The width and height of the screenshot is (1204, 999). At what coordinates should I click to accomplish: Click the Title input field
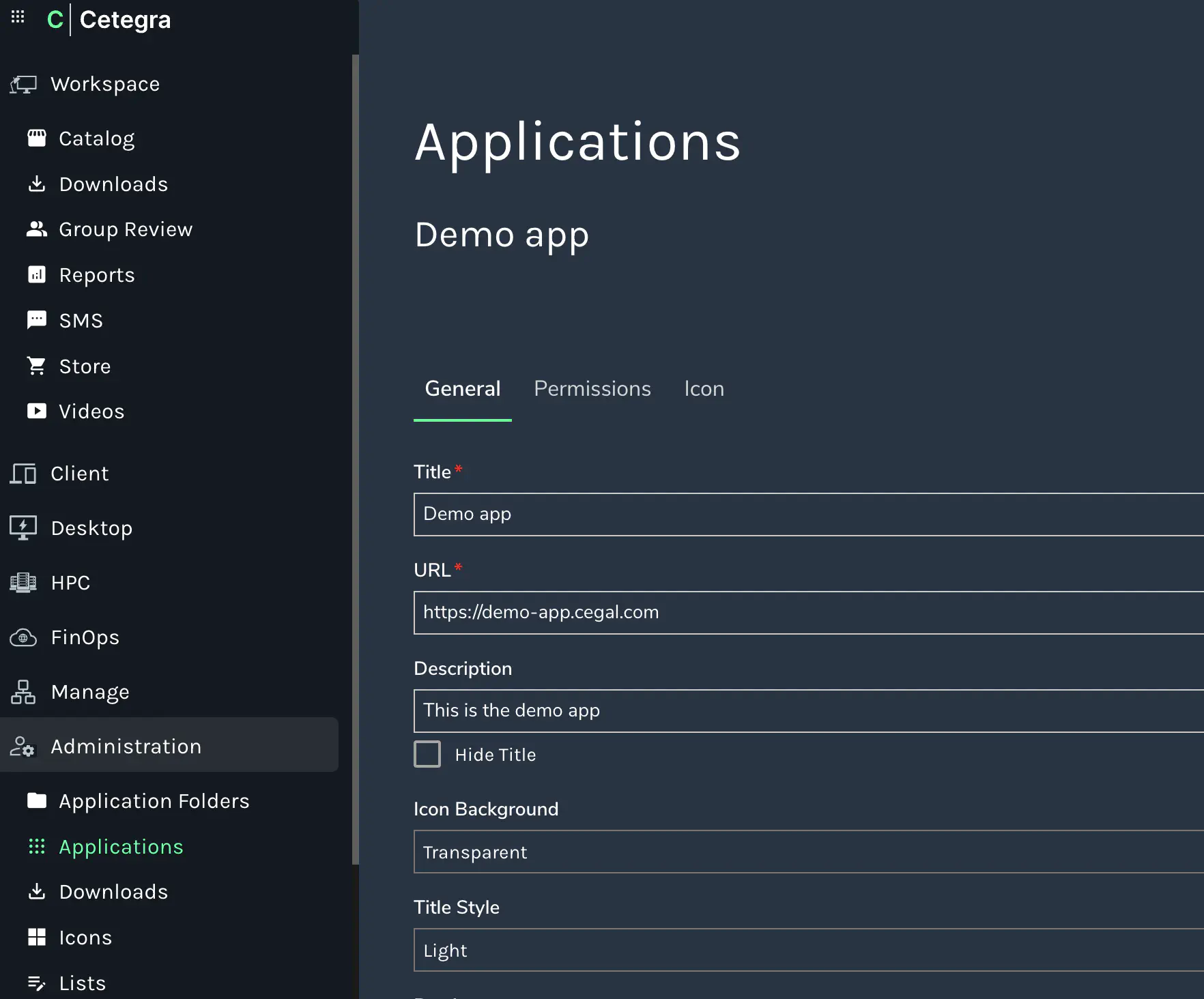point(809,515)
